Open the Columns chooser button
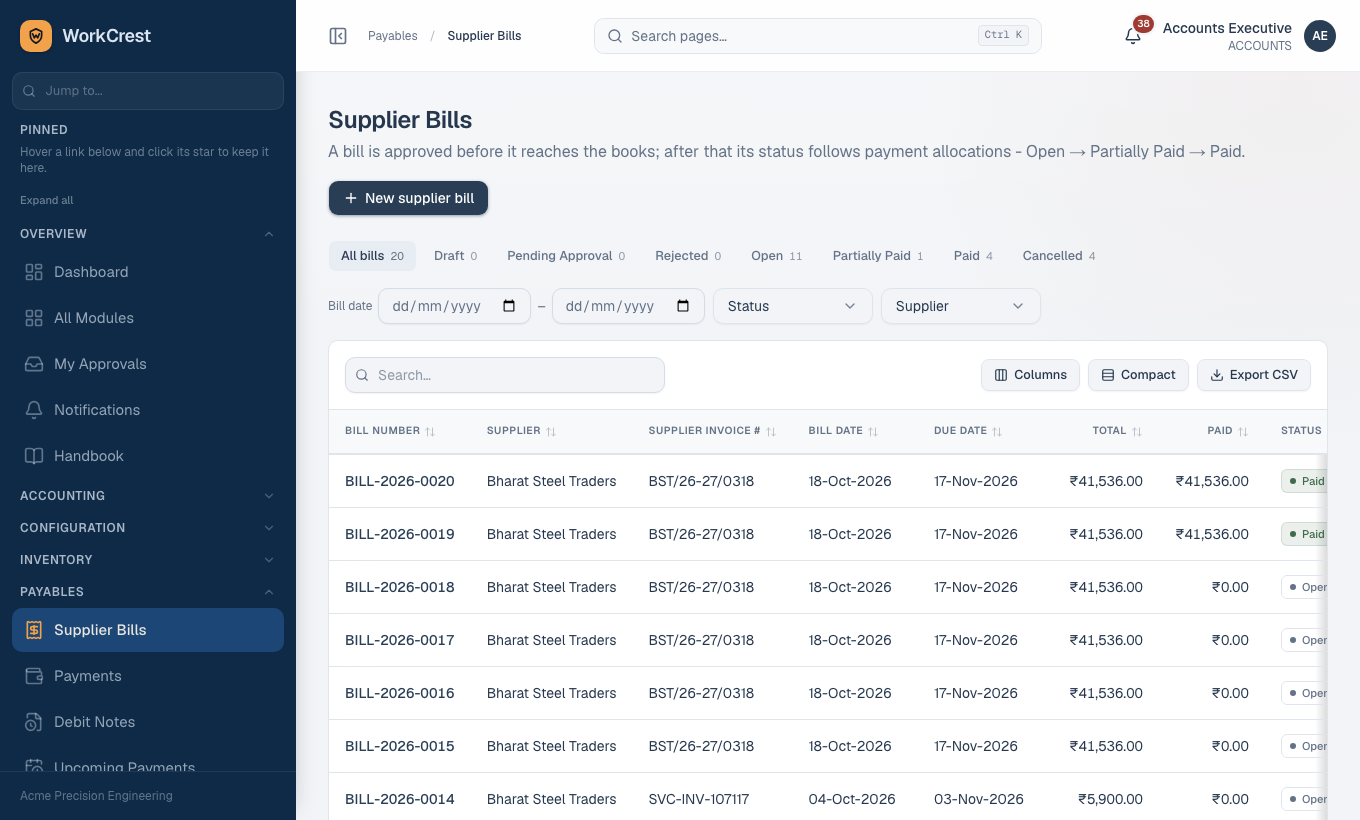The image size is (1360, 820). click(1030, 375)
